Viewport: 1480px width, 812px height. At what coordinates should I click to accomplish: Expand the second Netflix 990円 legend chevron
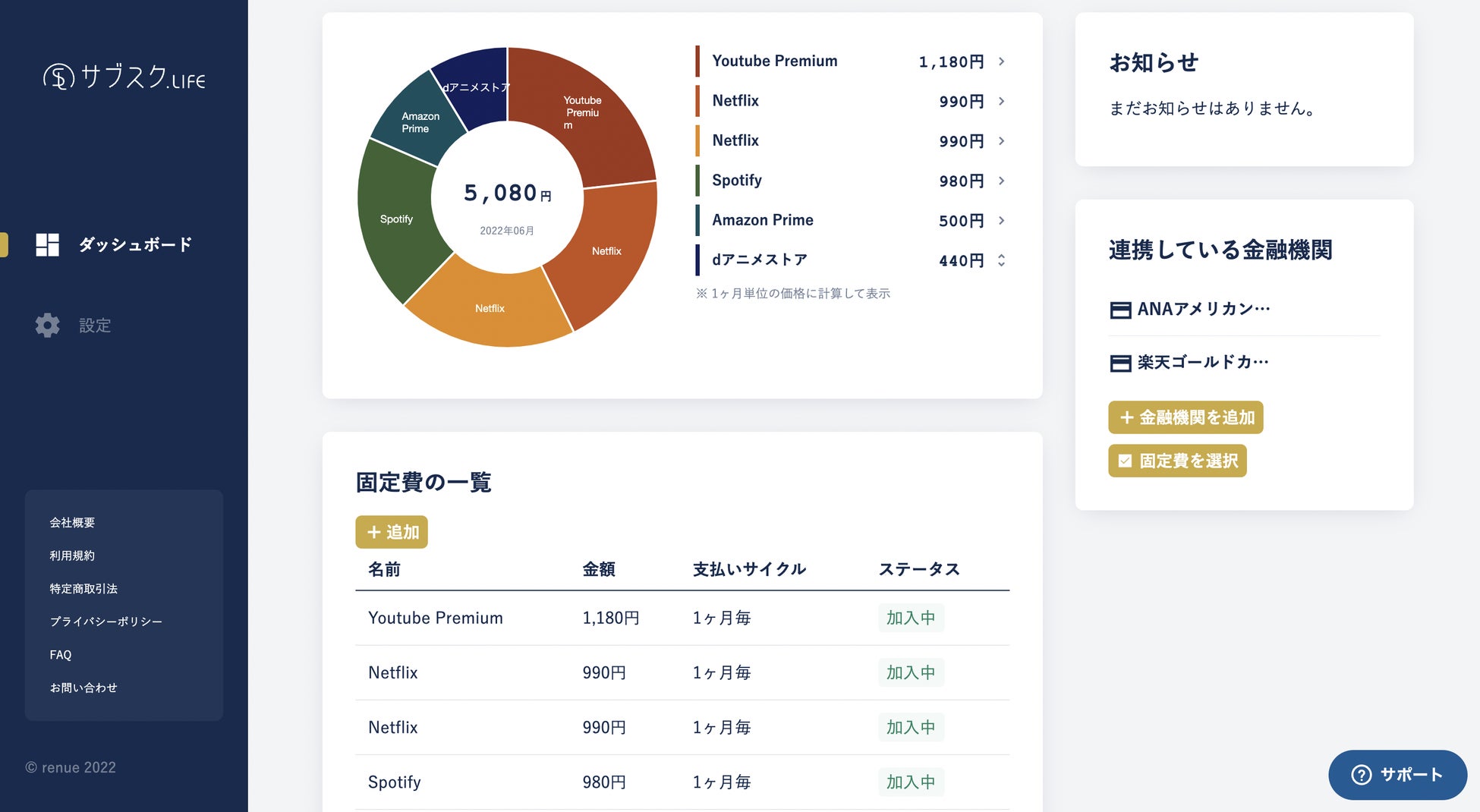point(1002,141)
